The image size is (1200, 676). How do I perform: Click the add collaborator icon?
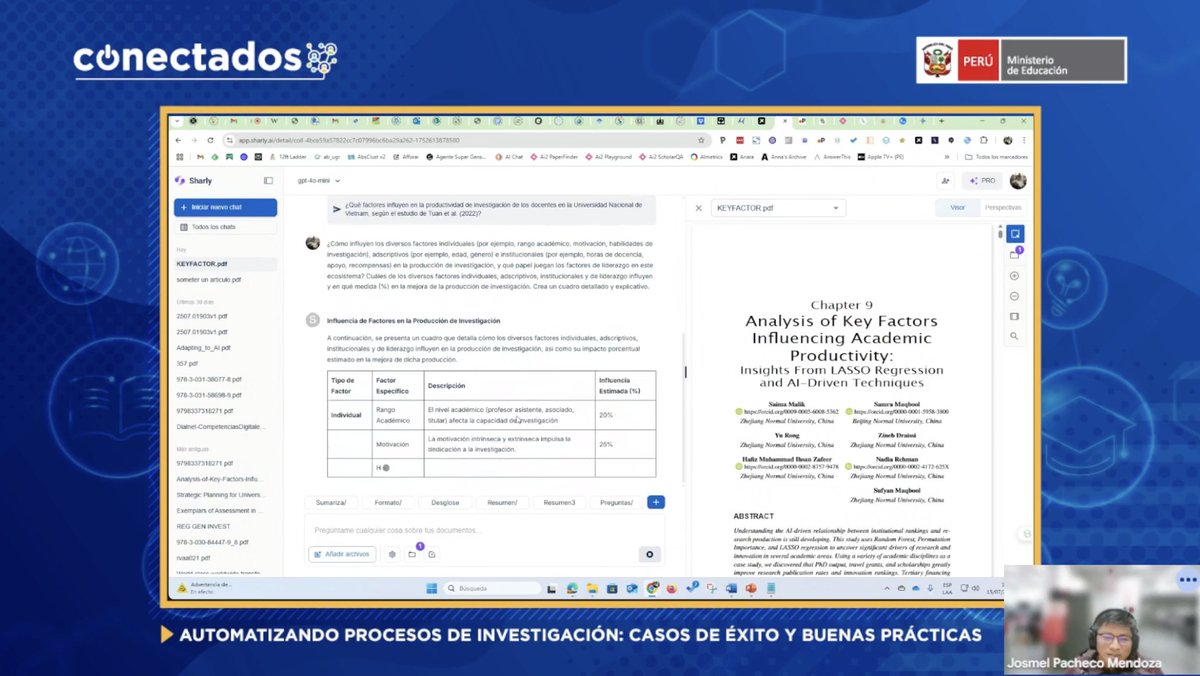point(945,181)
